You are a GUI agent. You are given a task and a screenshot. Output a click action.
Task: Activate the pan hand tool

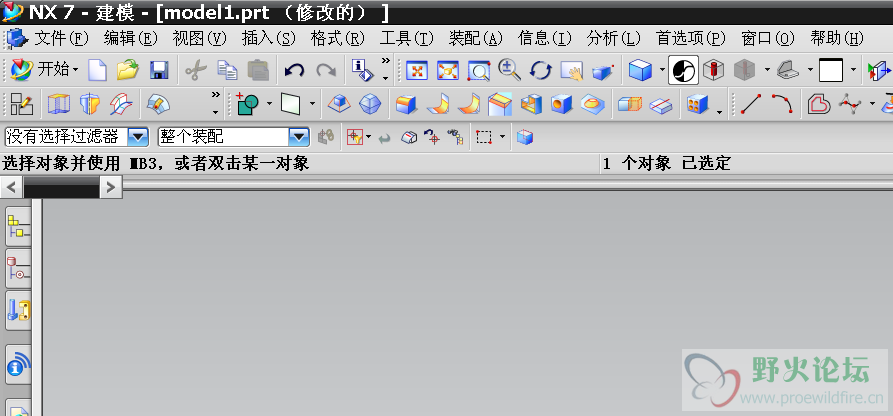tap(572, 71)
